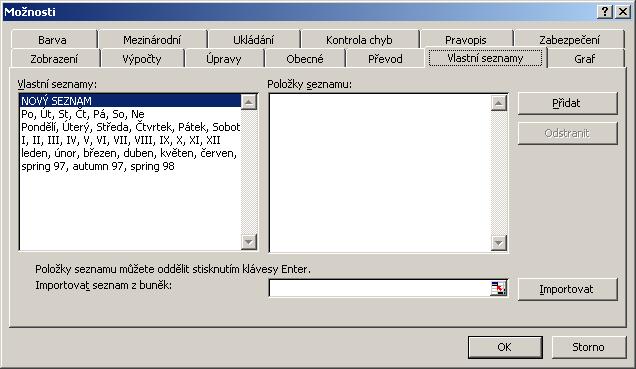636x369 pixels.
Task: Select the list leden, únor, březen
Action: (130, 153)
